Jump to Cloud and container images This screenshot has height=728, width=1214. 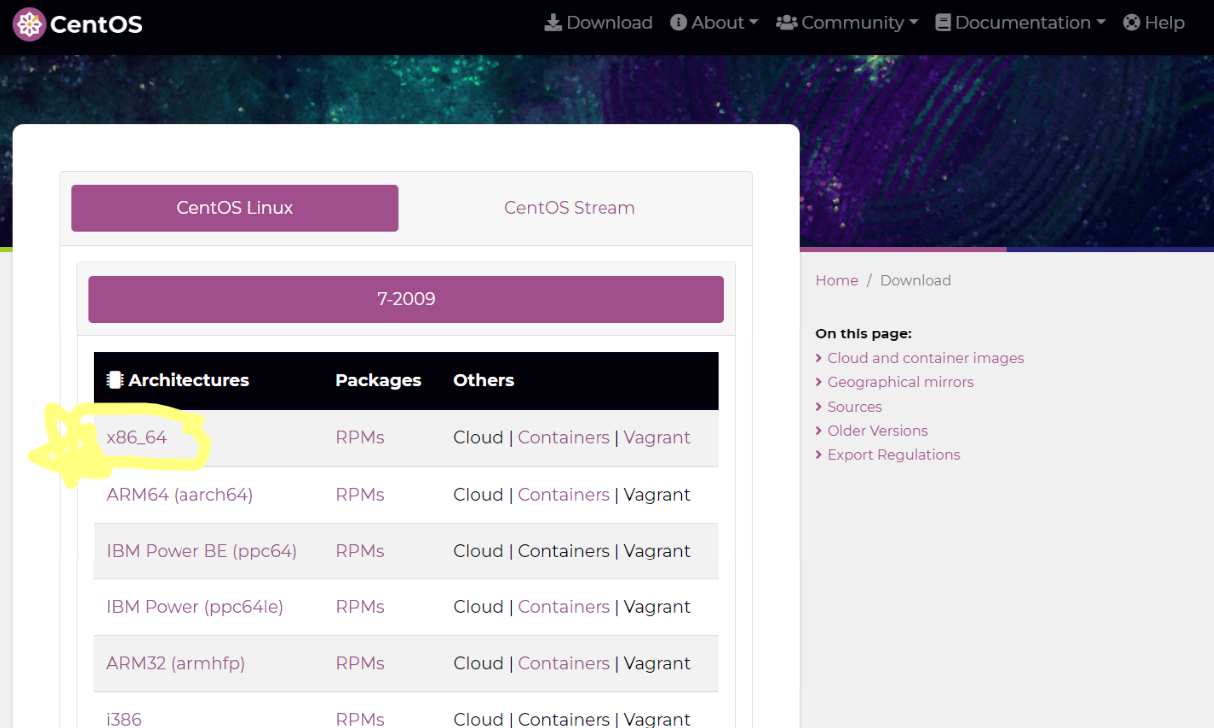pos(926,358)
